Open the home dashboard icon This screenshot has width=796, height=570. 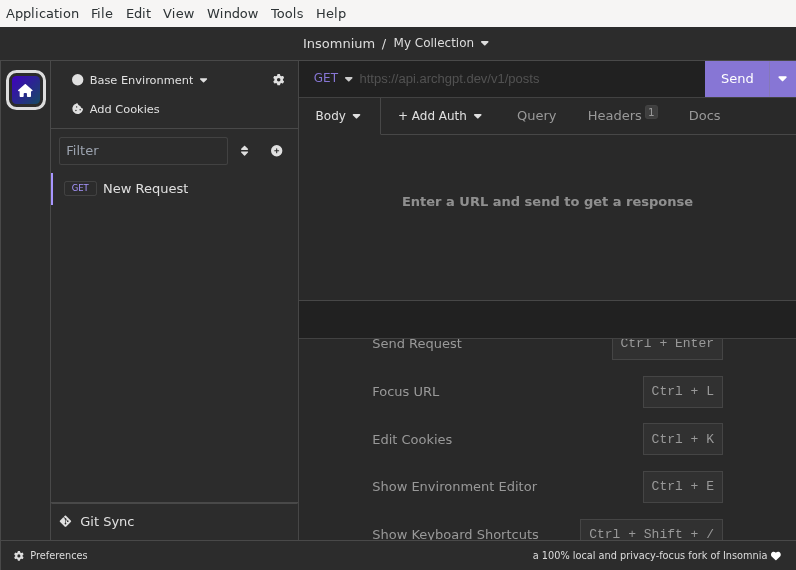(x=25, y=90)
